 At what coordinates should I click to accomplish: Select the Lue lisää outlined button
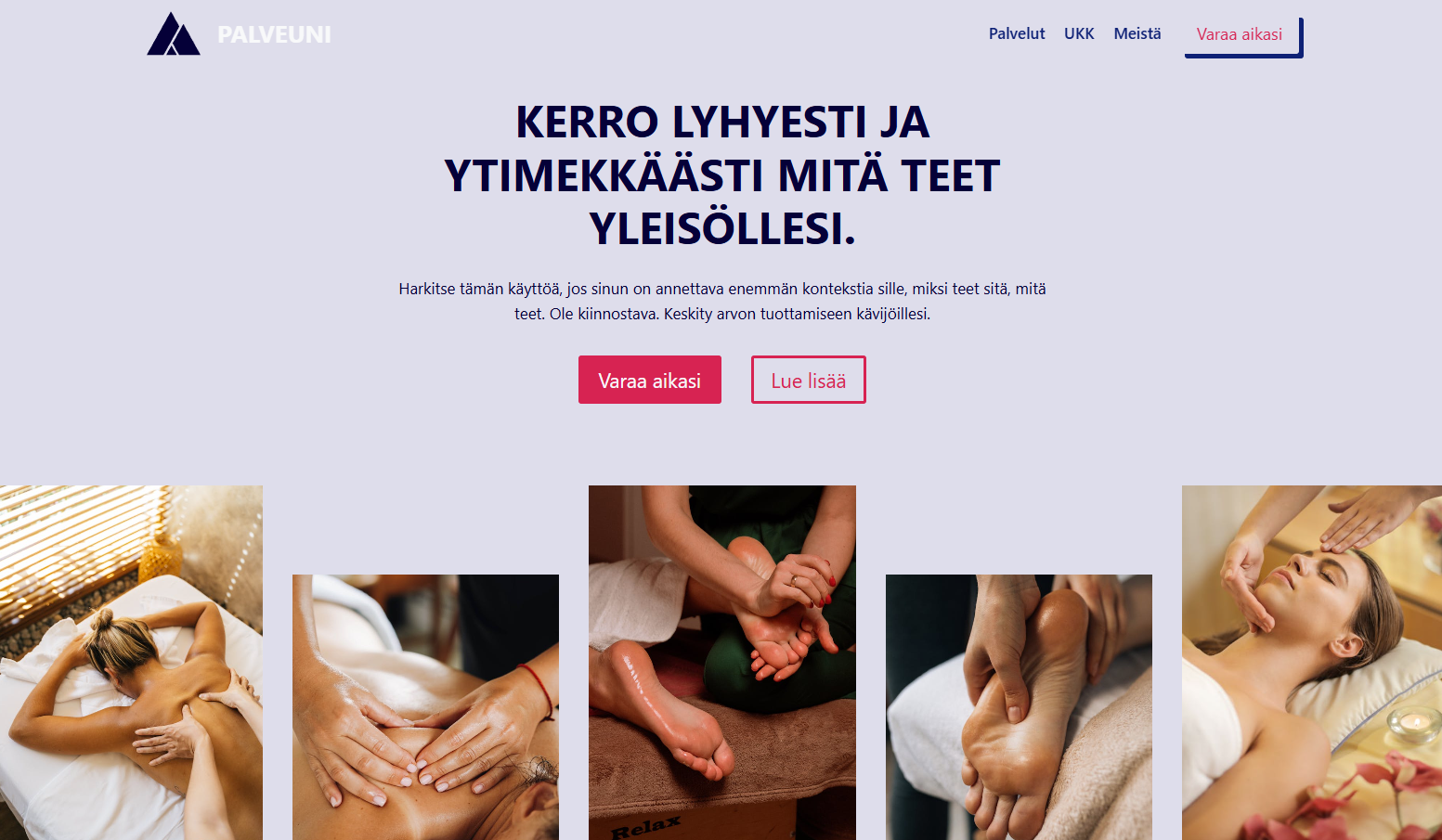point(809,380)
